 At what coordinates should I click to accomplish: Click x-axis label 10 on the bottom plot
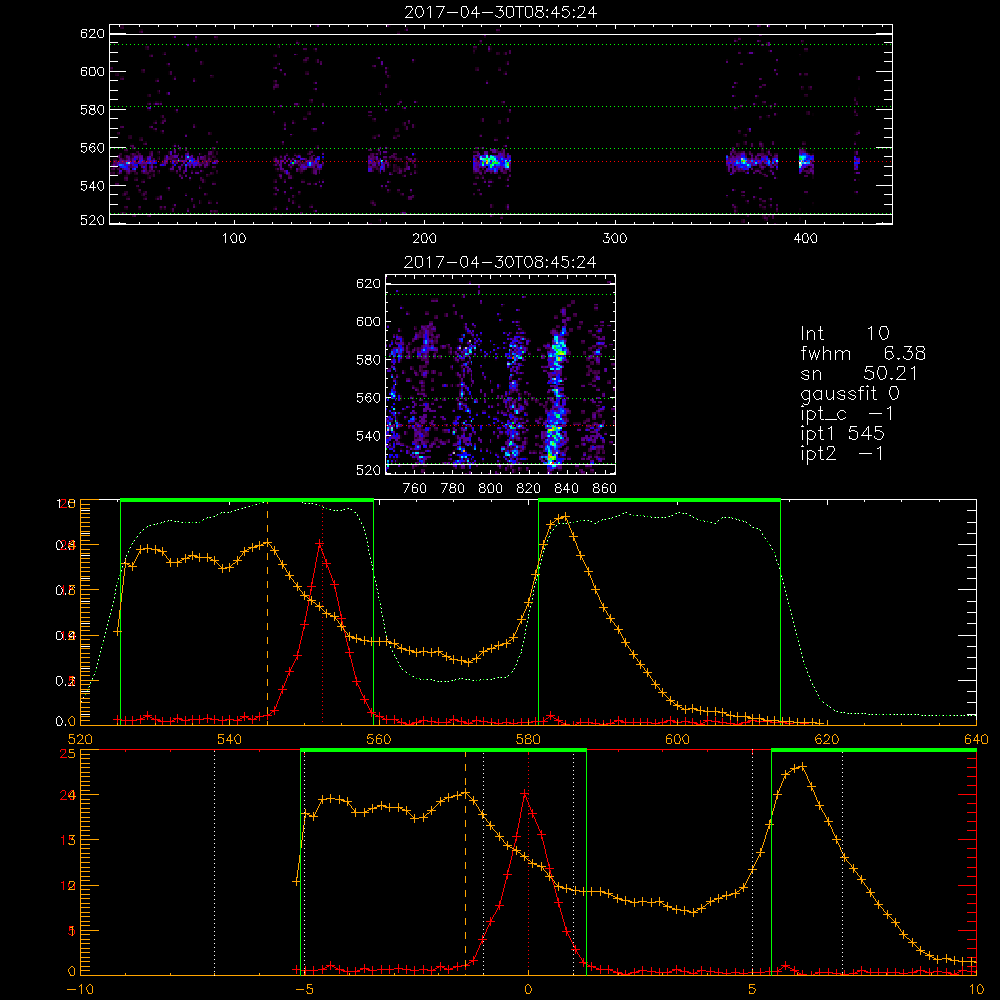pos(976,989)
